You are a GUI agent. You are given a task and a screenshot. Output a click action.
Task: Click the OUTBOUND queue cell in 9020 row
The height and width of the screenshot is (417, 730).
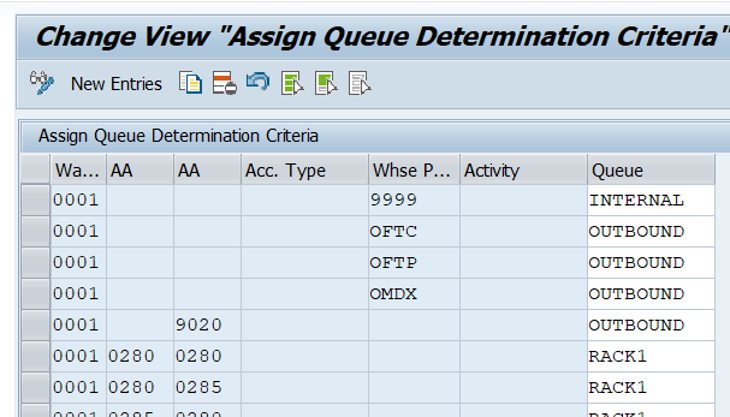[x=651, y=325]
